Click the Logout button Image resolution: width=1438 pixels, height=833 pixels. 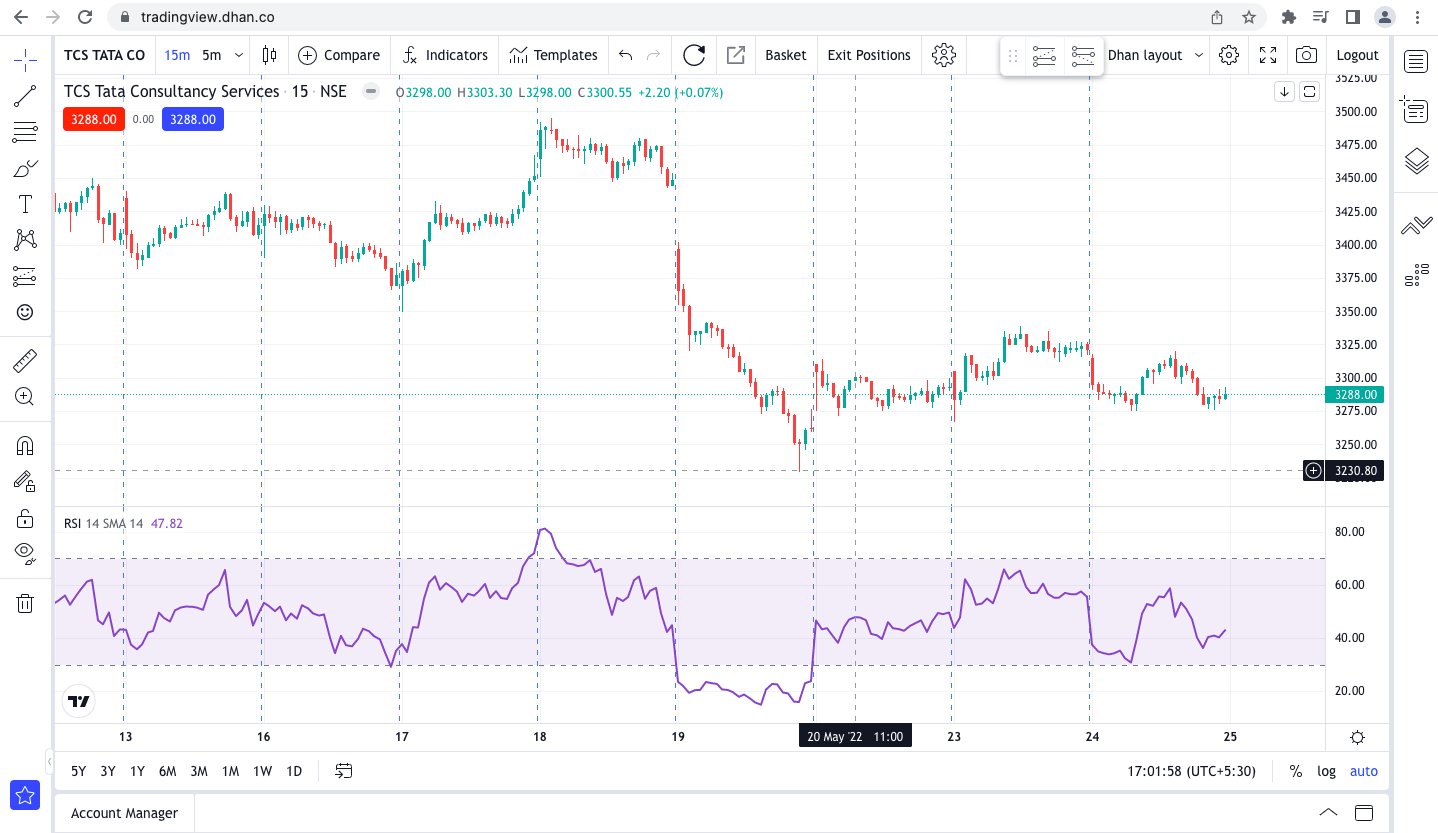point(1357,55)
